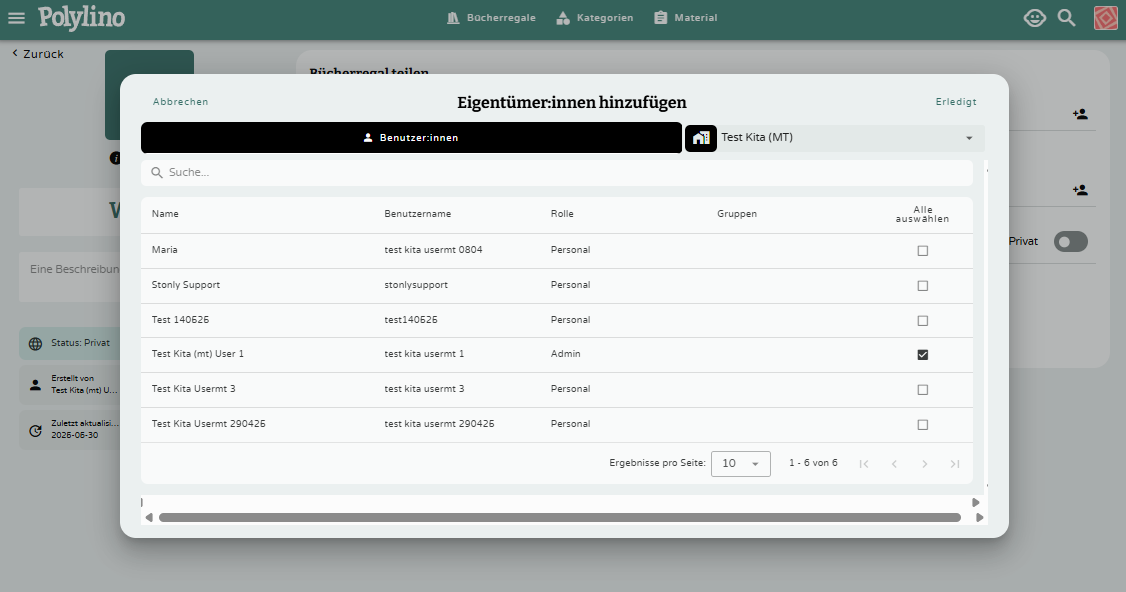Open the red profile avatar
The width and height of the screenshot is (1126, 592).
pos(1106,18)
